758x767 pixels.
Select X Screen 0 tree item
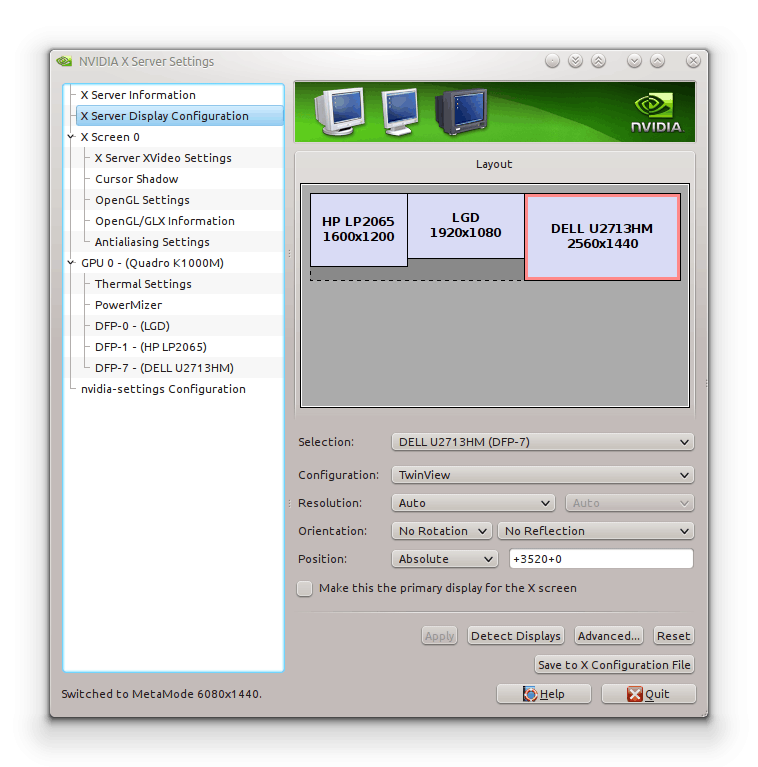point(110,137)
